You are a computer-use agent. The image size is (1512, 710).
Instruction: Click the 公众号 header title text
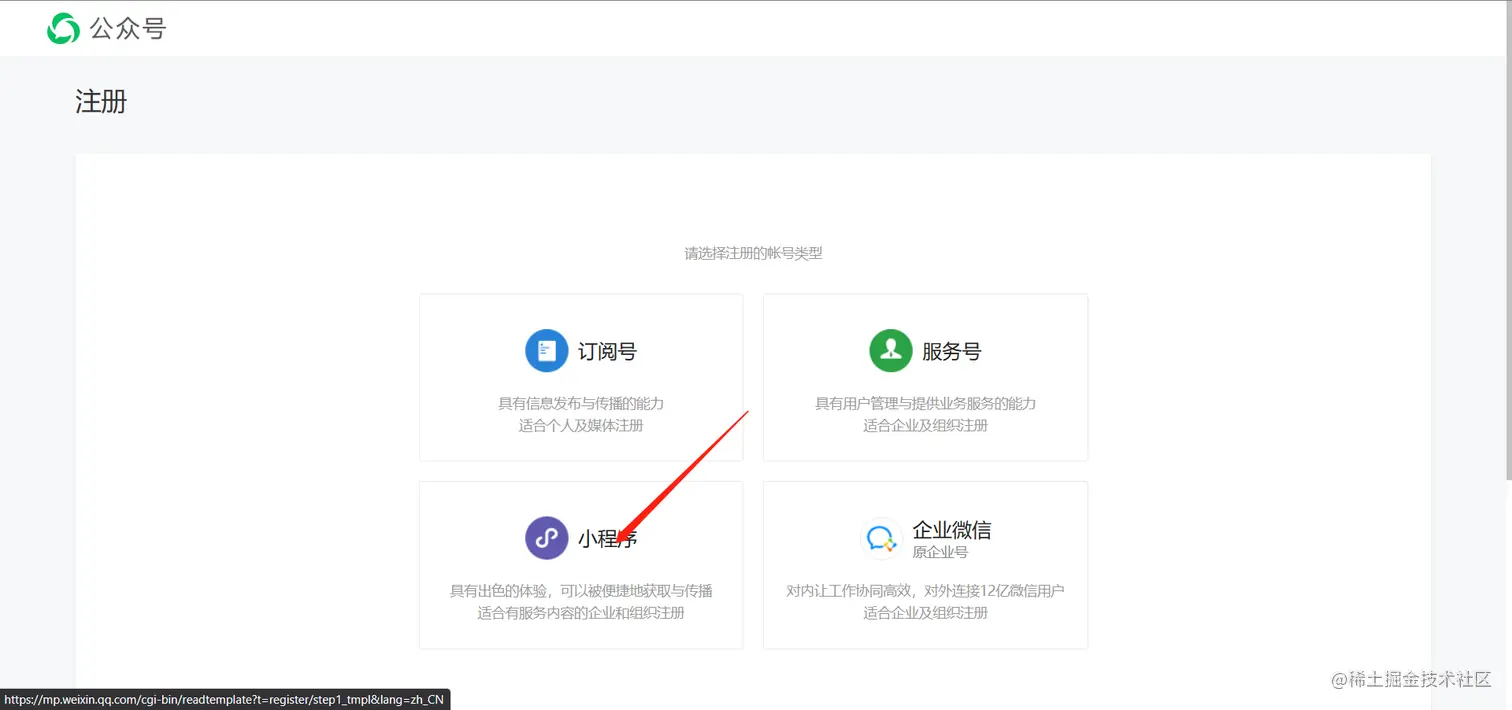pyautogui.click(x=127, y=29)
